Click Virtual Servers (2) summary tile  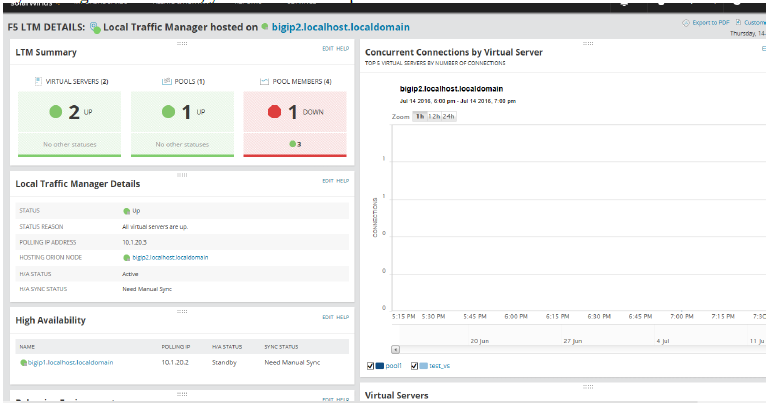(69, 124)
